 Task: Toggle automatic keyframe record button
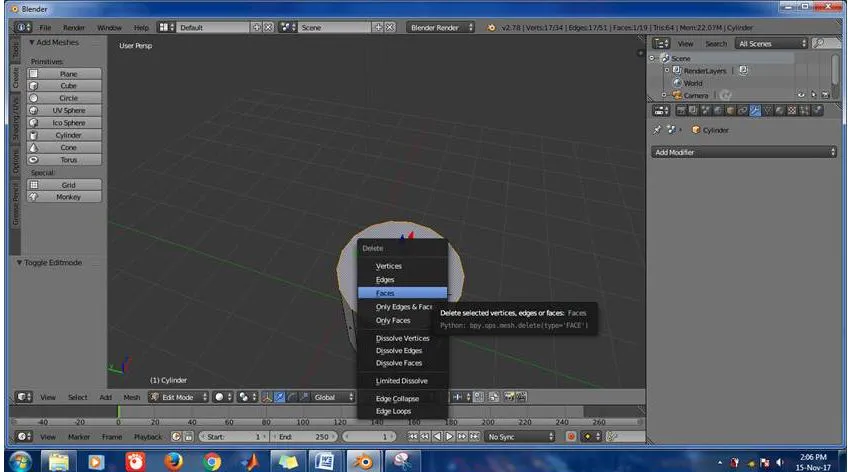tap(571, 436)
